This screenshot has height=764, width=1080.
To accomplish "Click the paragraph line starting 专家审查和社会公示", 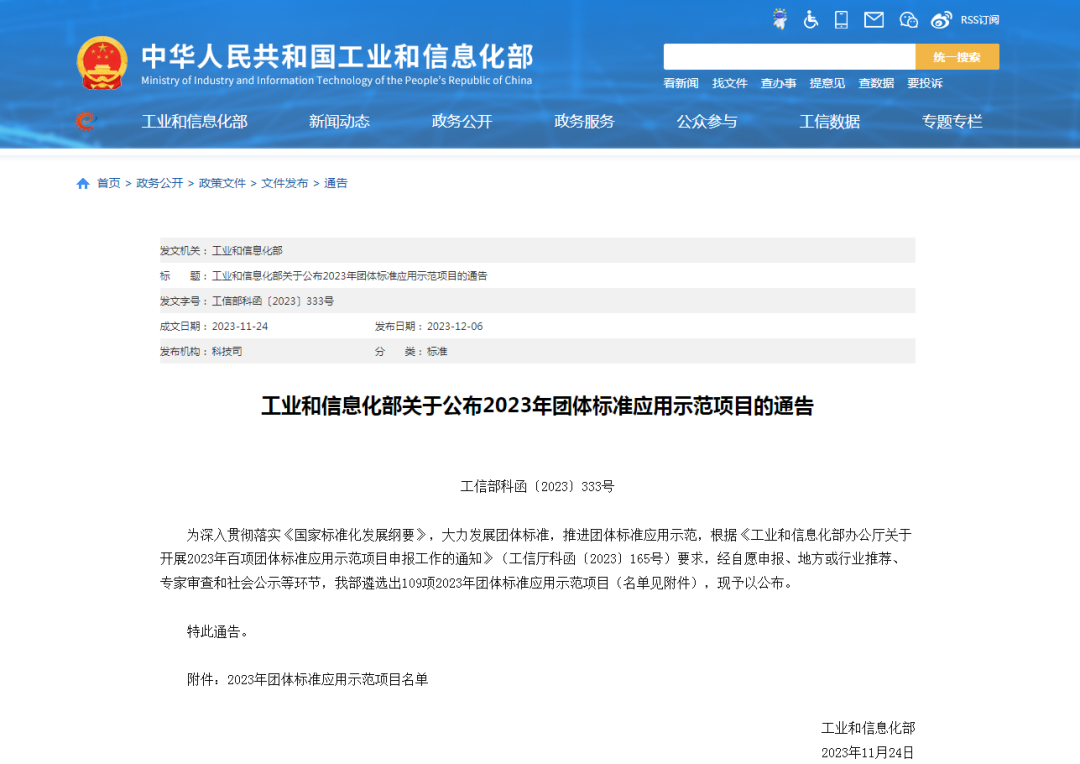I will [479, 584].
